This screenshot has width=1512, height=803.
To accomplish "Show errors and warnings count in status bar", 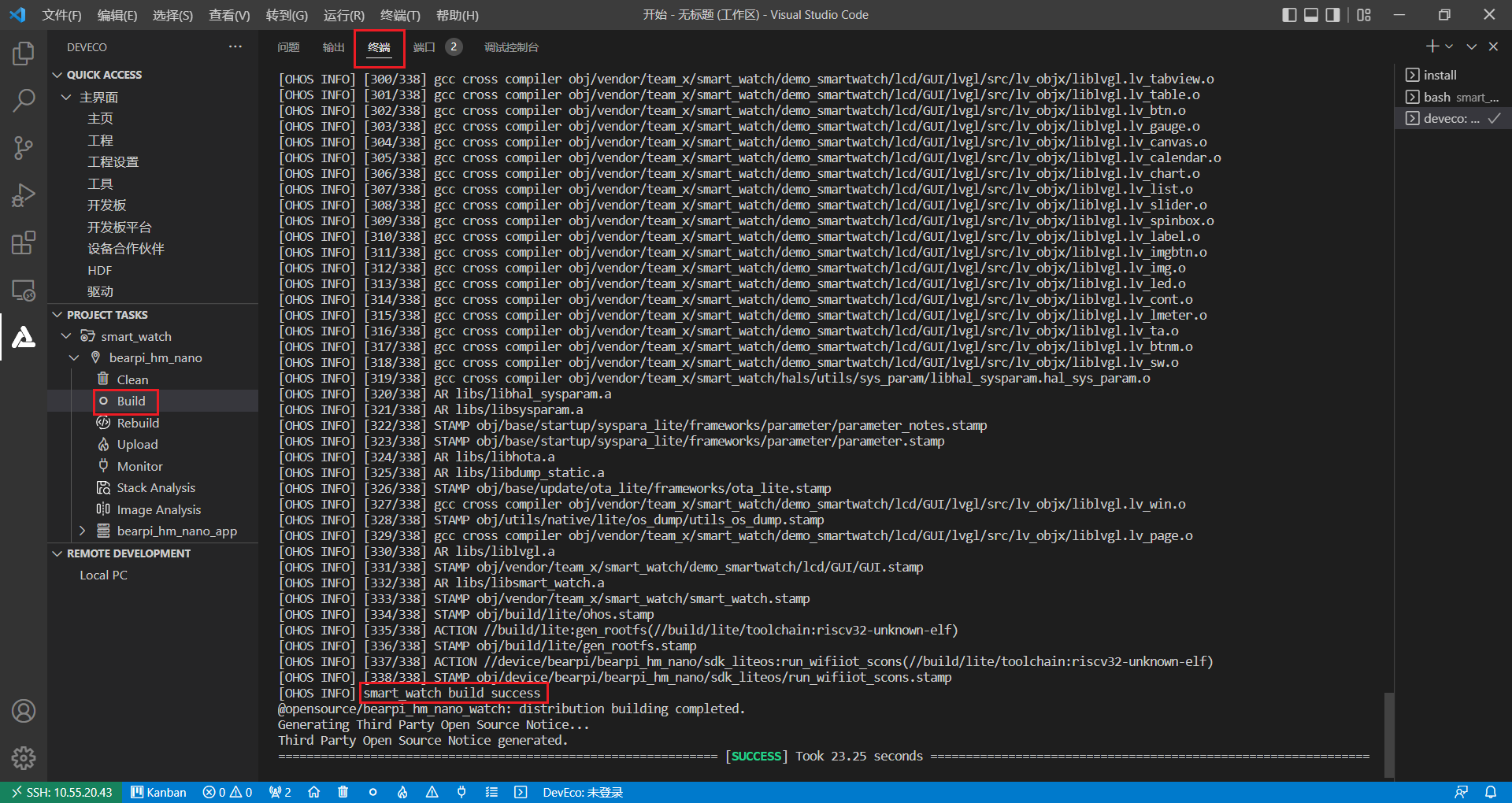I will click(228, 792).
